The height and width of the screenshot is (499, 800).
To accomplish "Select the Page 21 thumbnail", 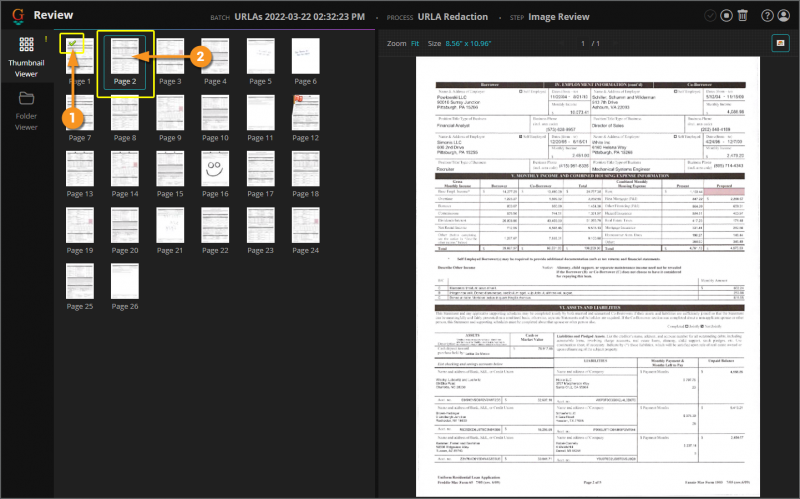I will click(170, 226).
